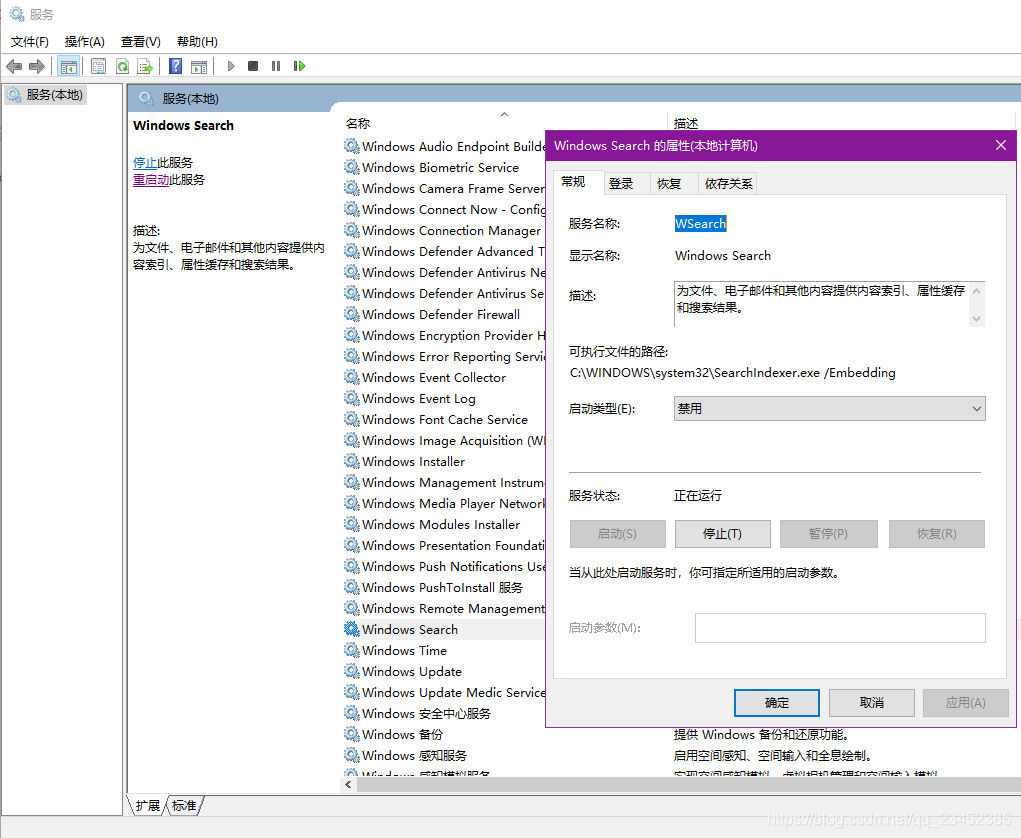Open the Properties toolbar icon
The height and width of the screenshot is (838, 1021).
click(x=98, y=66)
